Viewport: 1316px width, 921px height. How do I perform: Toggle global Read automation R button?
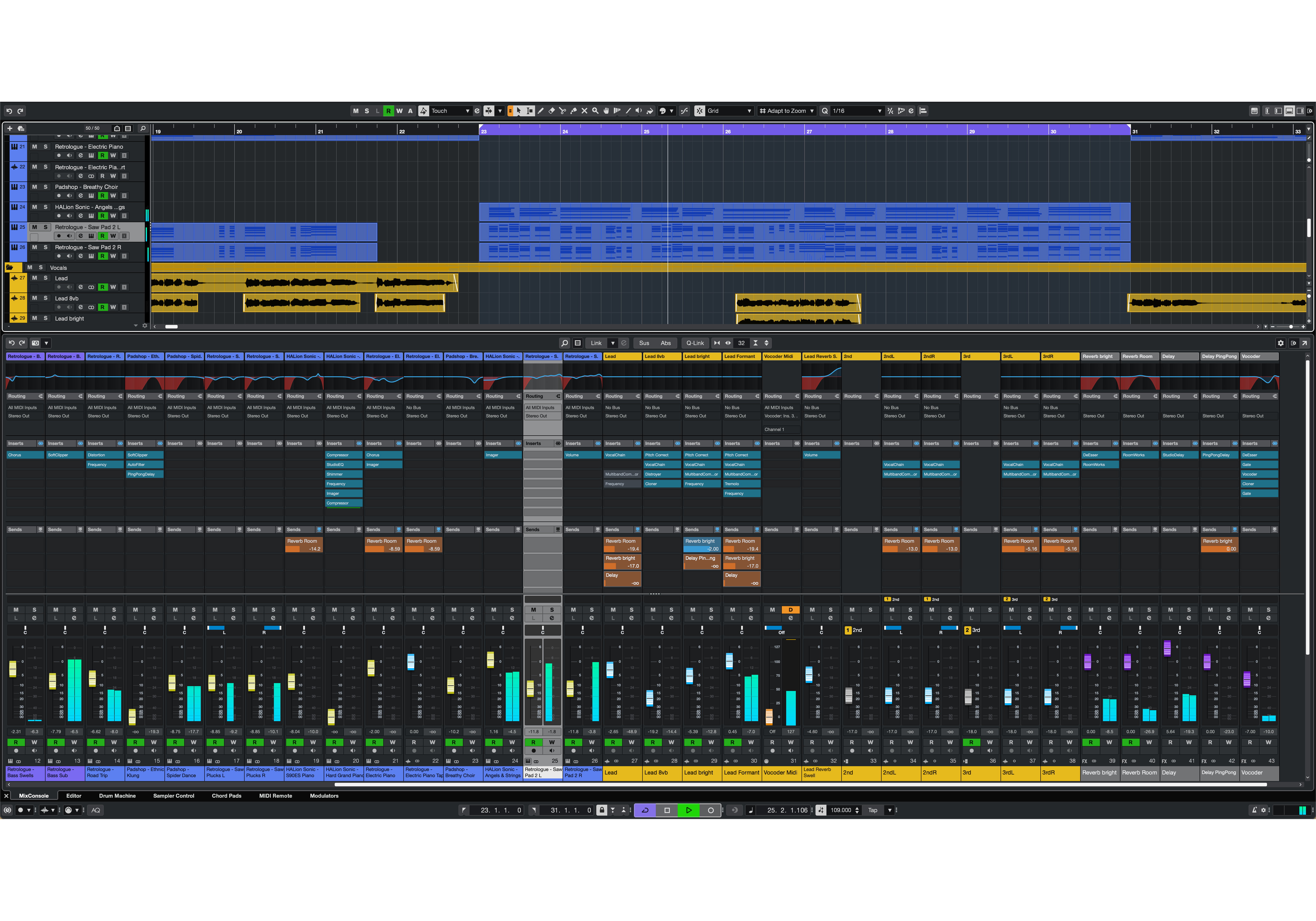coord(389,111)
